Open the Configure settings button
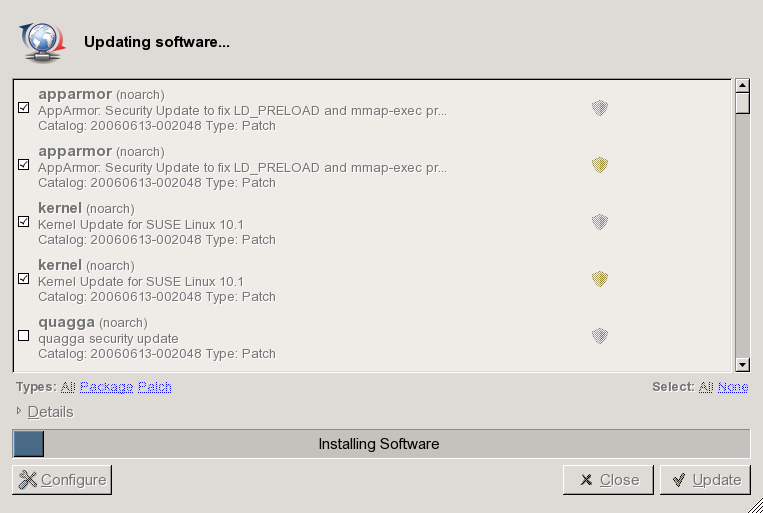Viewport: 763px width, 513px height. click(62, 480)
